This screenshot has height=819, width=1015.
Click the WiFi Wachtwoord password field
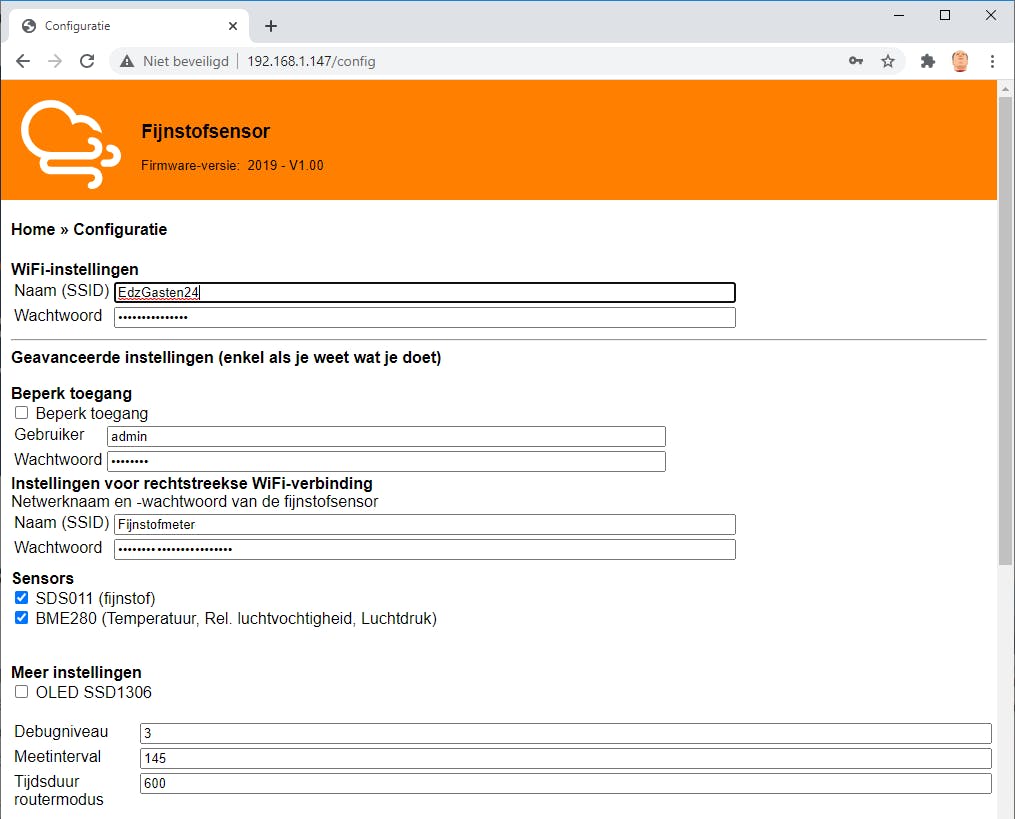(425, 317)
